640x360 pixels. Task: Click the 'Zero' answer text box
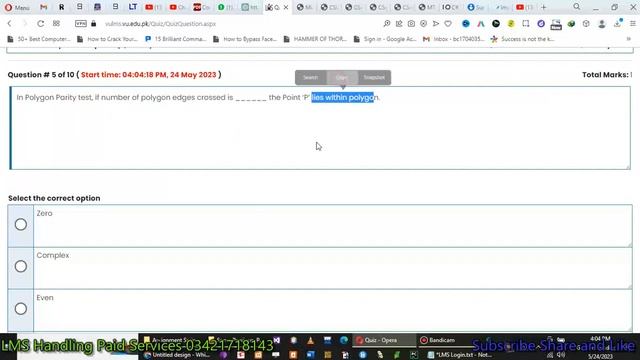[333, 226]
